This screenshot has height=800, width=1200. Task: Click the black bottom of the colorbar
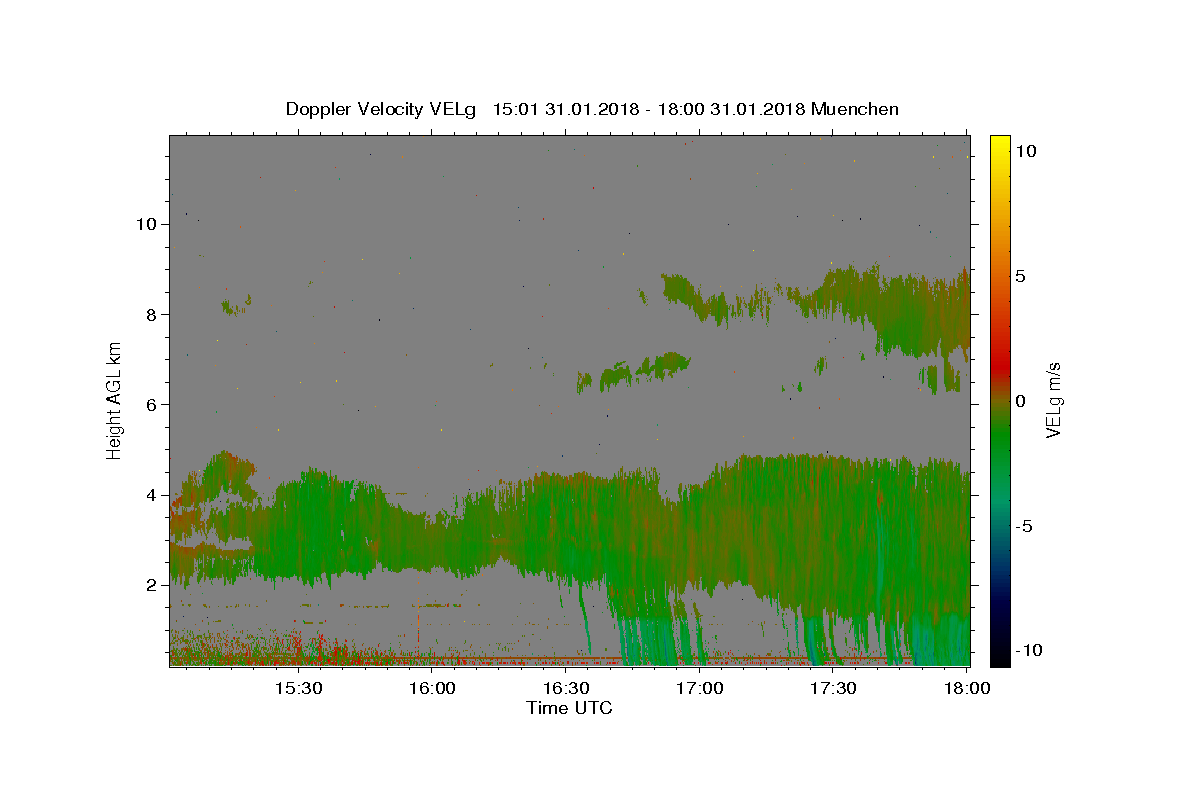pyautogui.click(x=1000, y=658)
